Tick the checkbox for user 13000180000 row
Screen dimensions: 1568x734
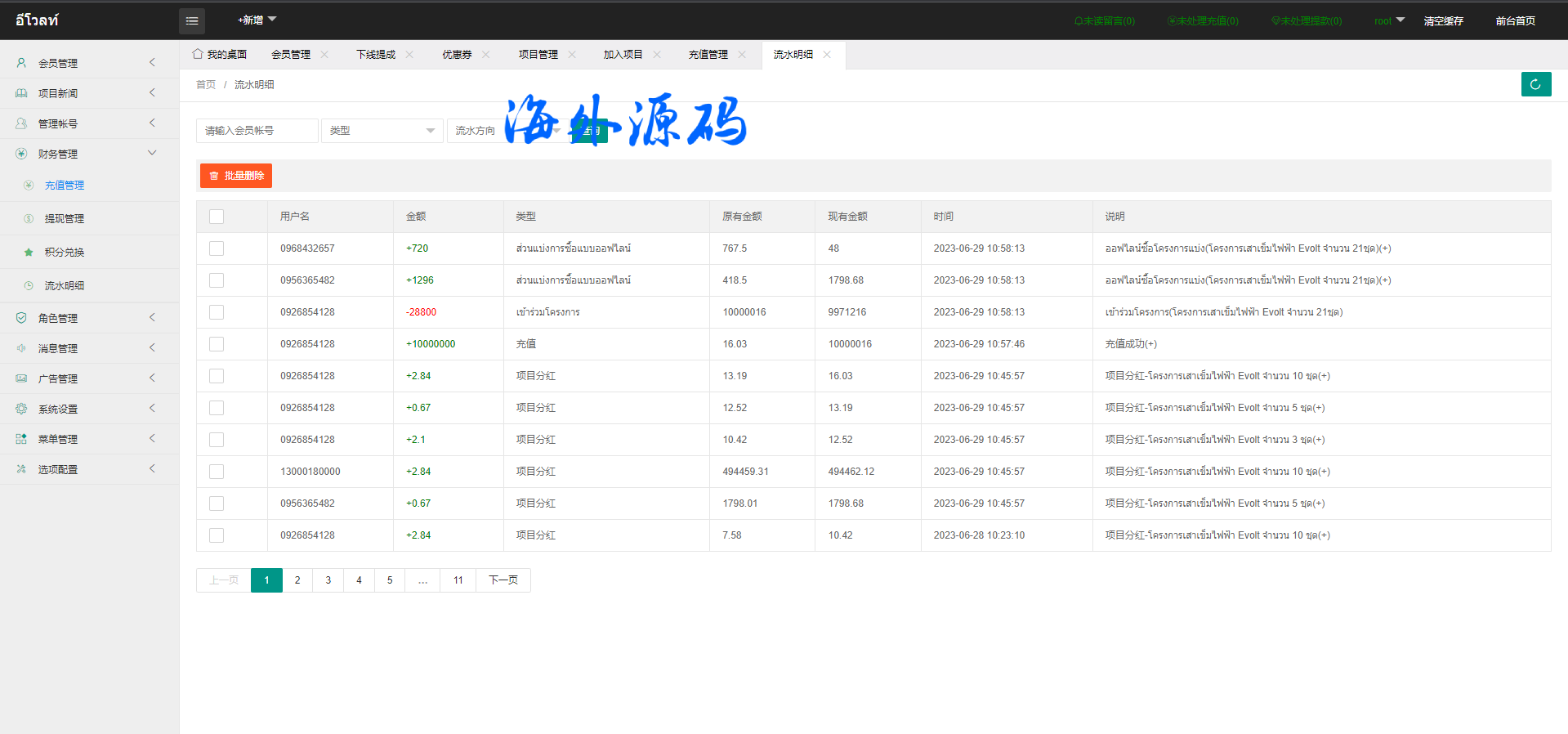pyautogui.click(x=217, y=472)
